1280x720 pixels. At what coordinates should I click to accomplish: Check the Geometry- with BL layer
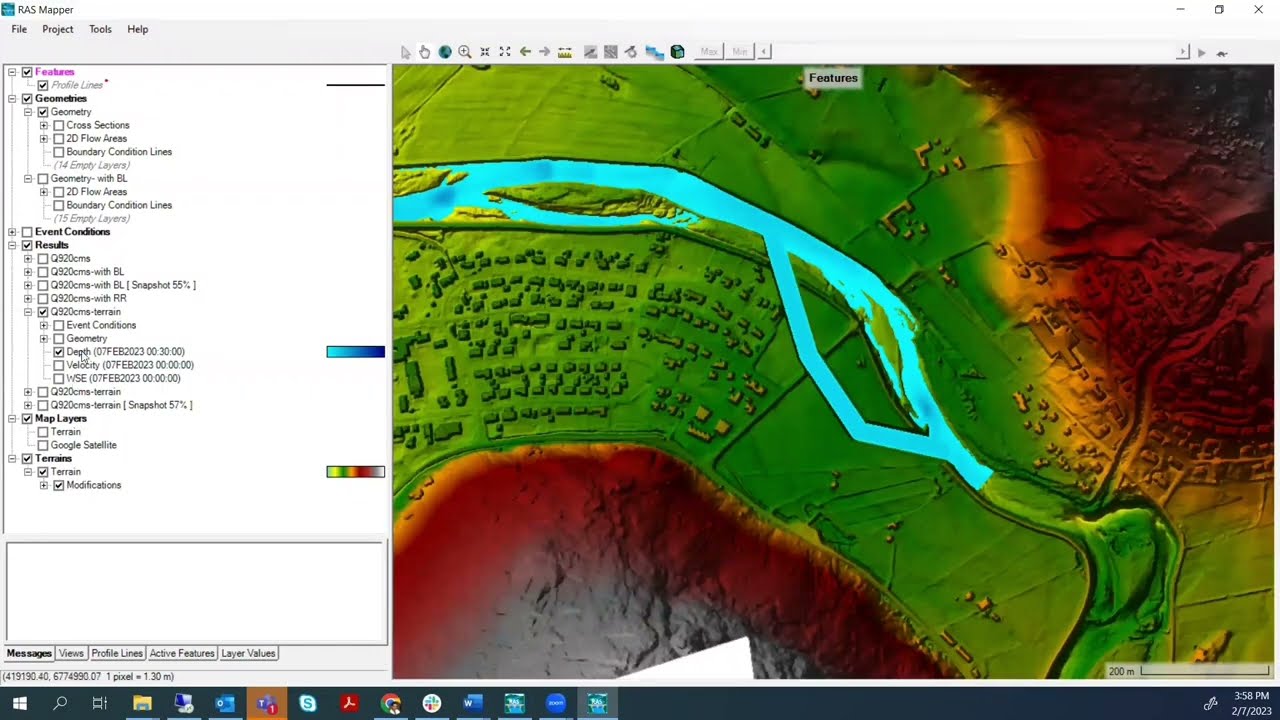(x=43, y=179)
